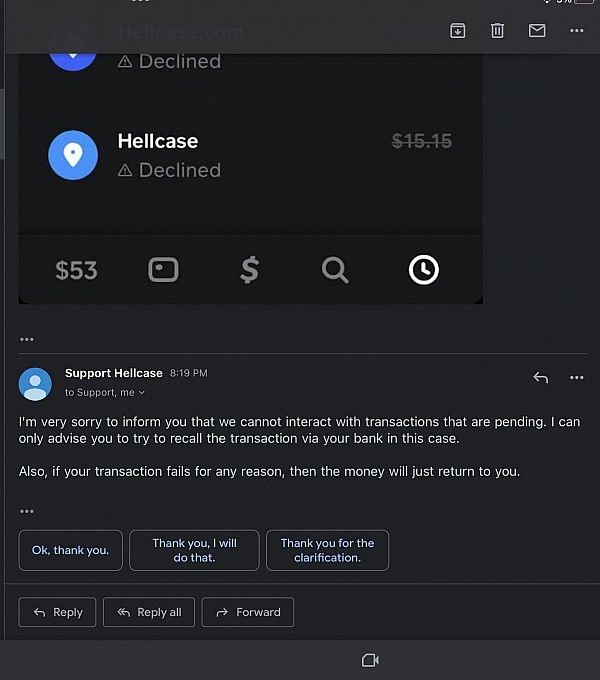Click the clock activity icon in the screenshot
The width and height of the screenshot is (600, 680).
click(424, 270)
